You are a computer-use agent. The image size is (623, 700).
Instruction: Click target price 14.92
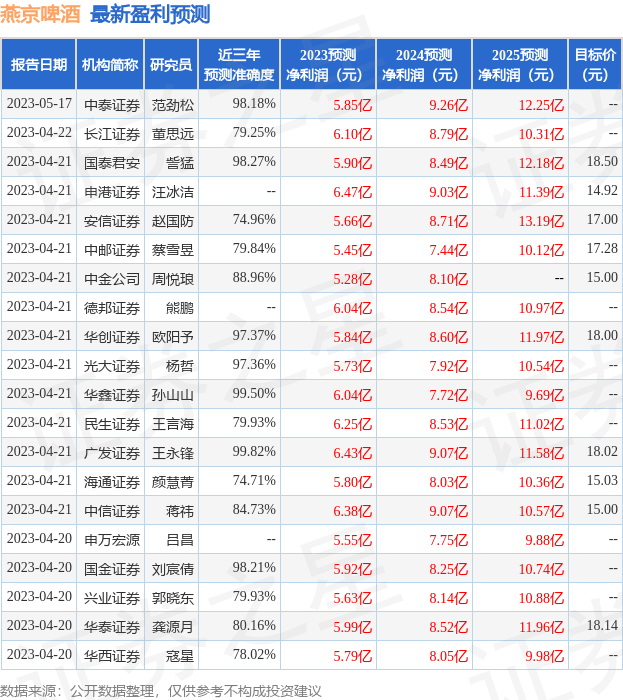click(602, 191)
